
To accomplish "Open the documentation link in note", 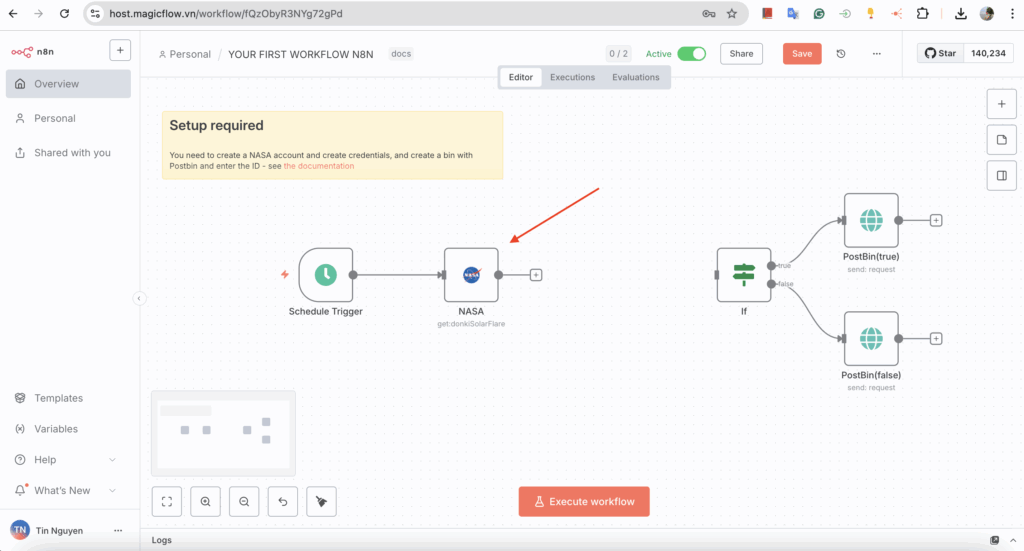I will pyautogui.click(x=319, y=166).
